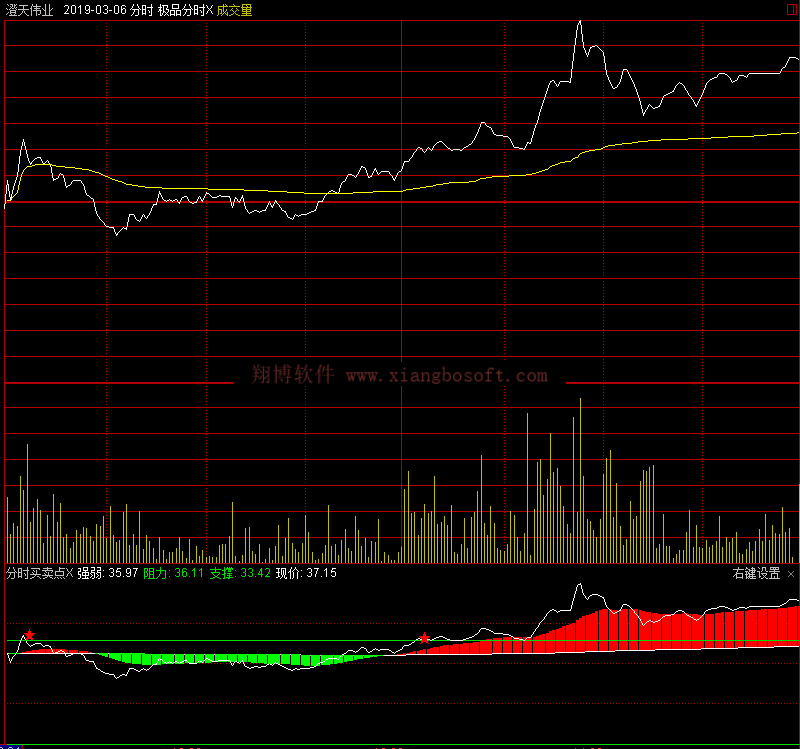Click the first red star signal marker
Viewport: 800px width, 749px height.
(30, 635)
